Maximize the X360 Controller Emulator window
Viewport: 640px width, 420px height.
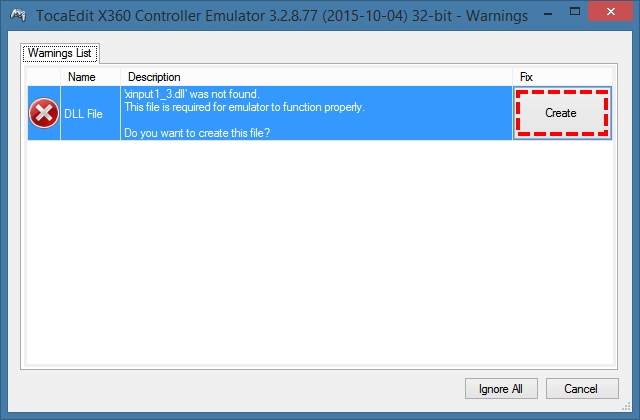point(575,12)
